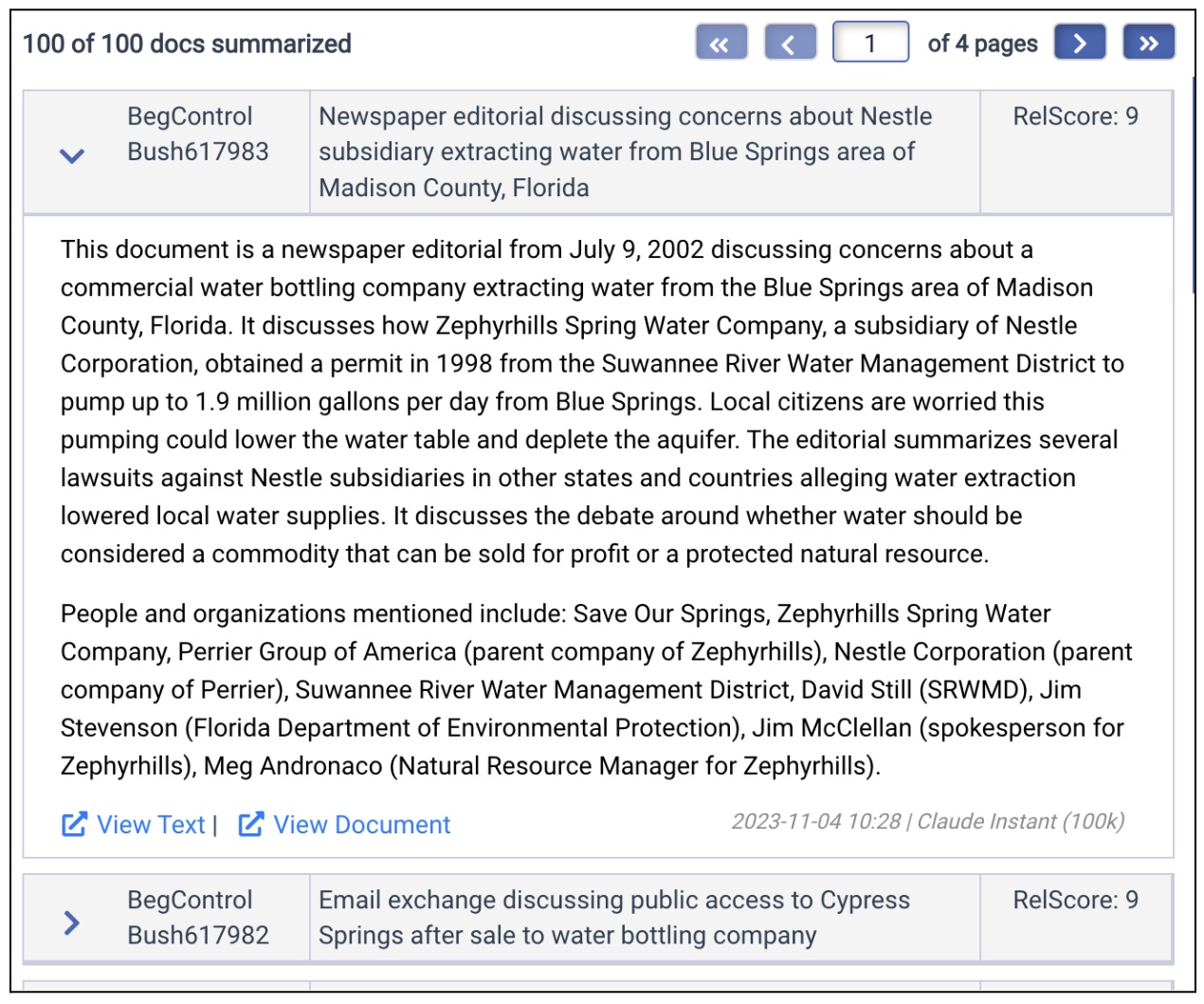Click RelScore 9 in the Bush617983 row
1204x1004 pixels.
click(x=1075, y=117)
